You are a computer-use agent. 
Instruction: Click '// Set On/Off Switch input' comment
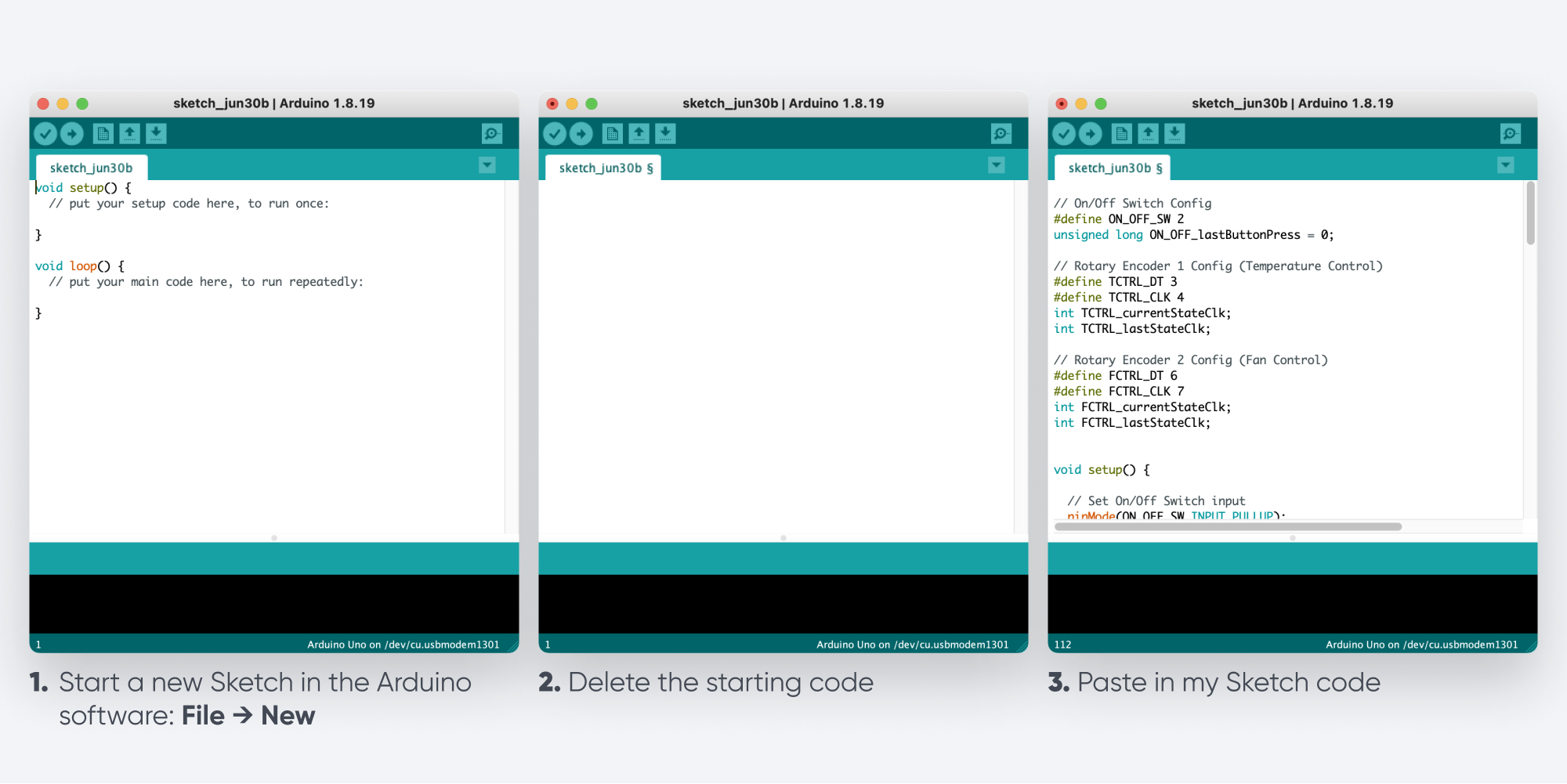pos(1156,501)
